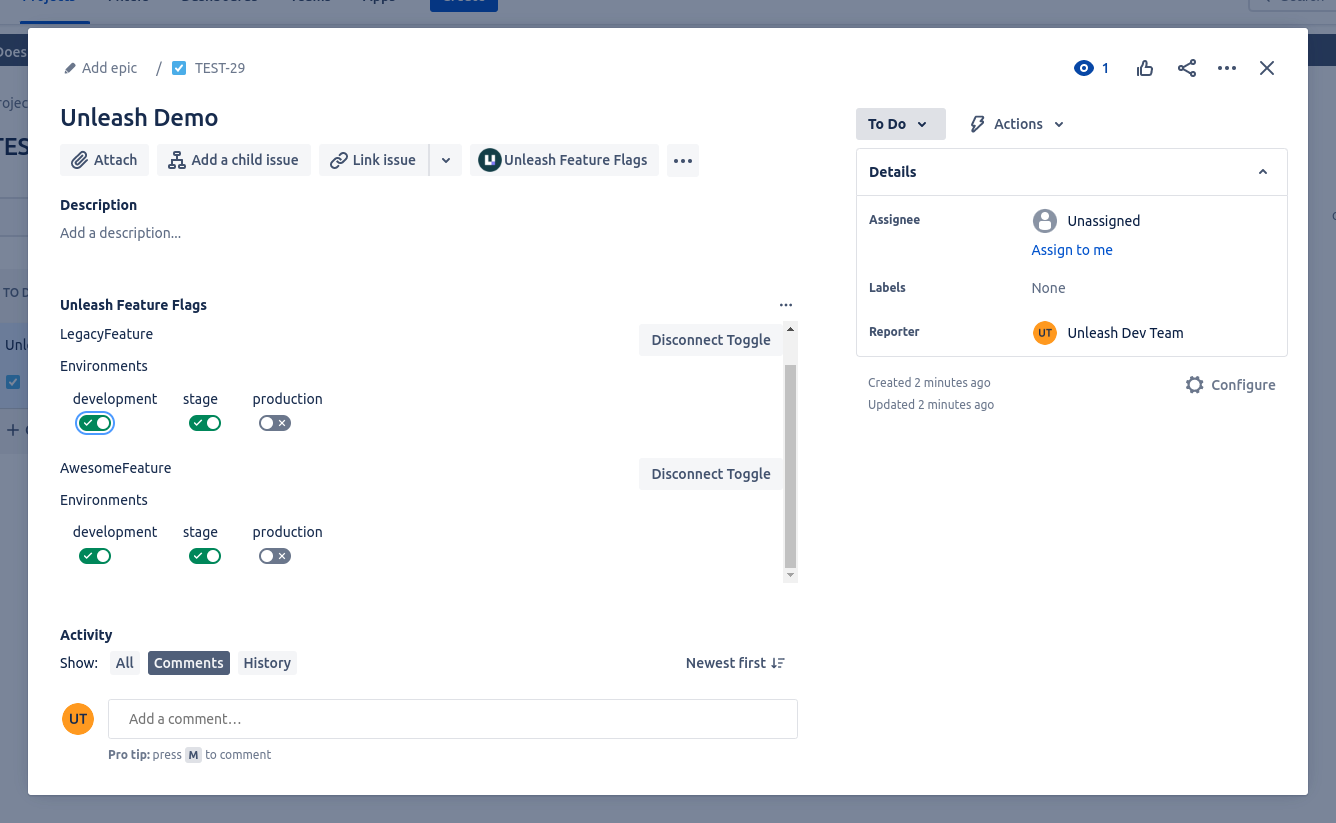Image resolution: width=1336 pixels, height=823 pixels.
Task: Open the issue actions three-dots menu
Action: 1227,68
